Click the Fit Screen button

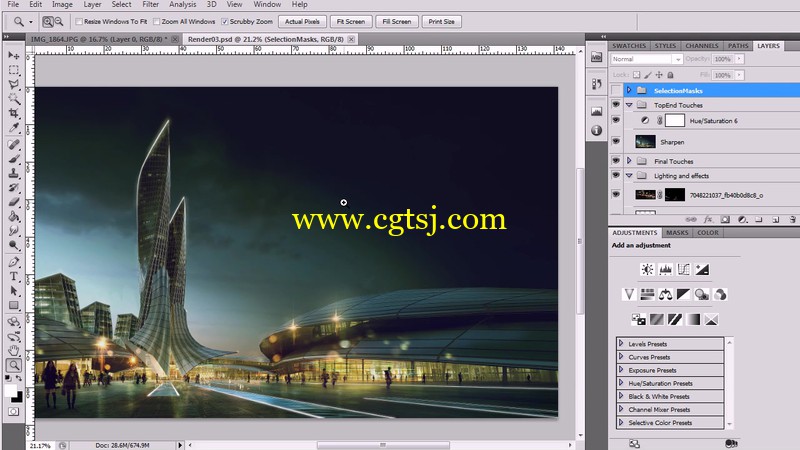click(351, 21)
